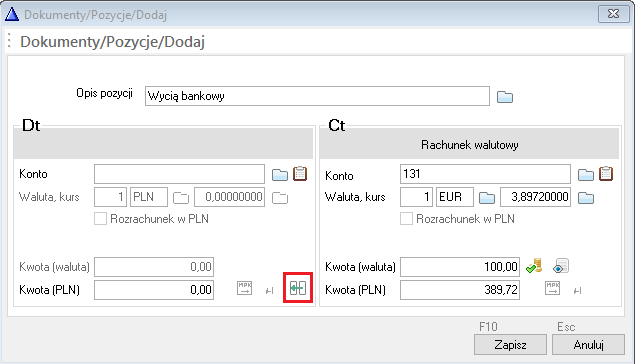Viewport: 635px width, 364px height.
Task: Open currency list folder next to PLN
Action: (x=181, y=198)
